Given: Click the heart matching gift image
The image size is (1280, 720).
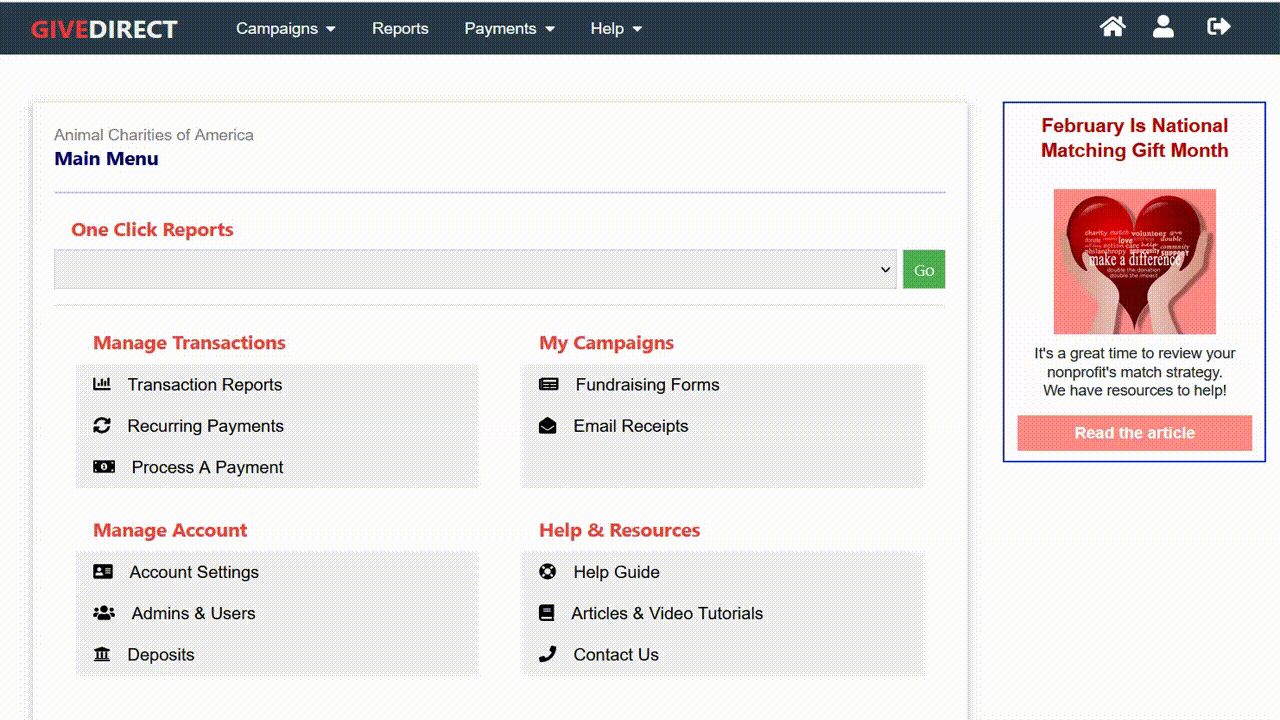Looking at the screenshot, I should click(x=1134, y=261).
